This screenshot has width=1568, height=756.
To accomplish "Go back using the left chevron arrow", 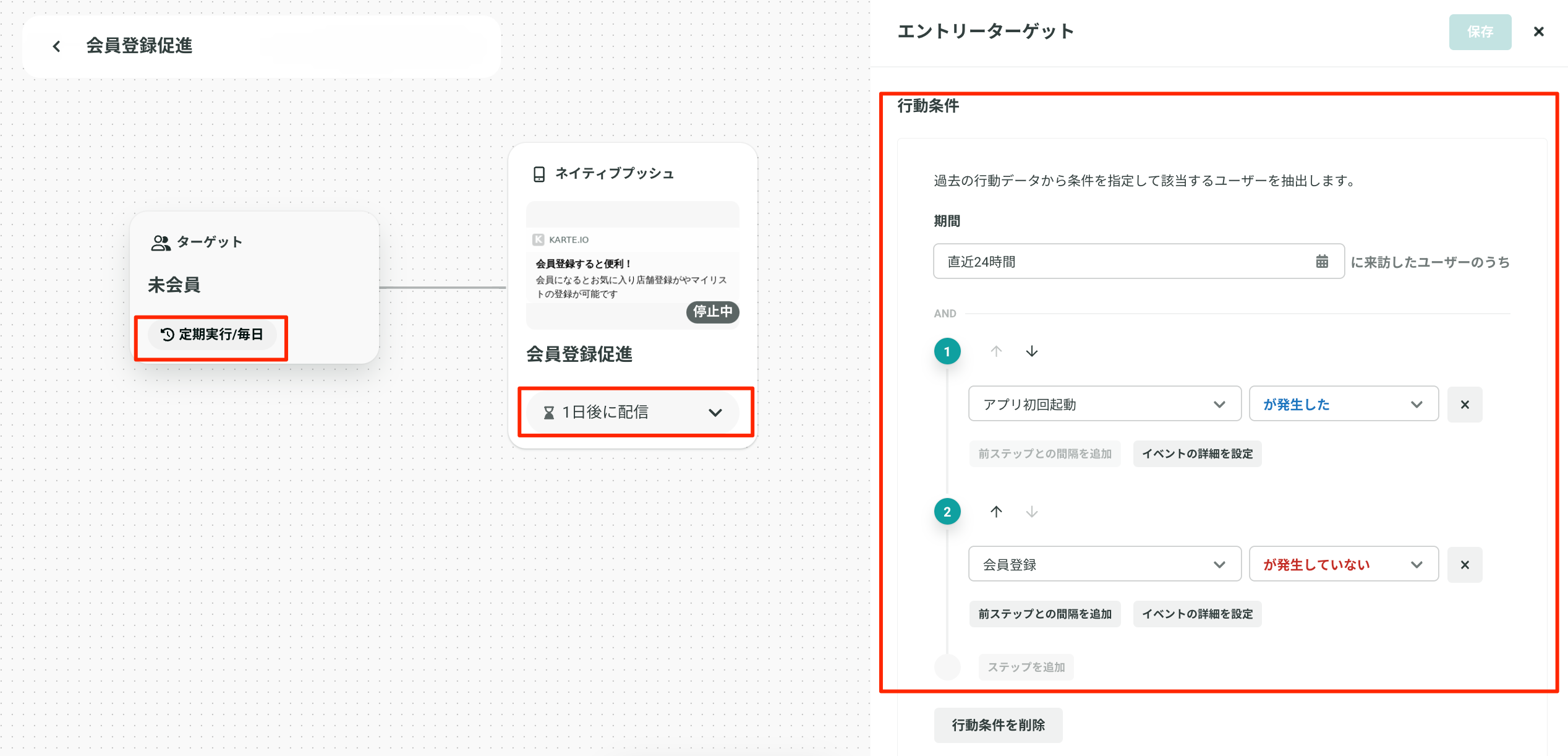I will coord(56,46).
